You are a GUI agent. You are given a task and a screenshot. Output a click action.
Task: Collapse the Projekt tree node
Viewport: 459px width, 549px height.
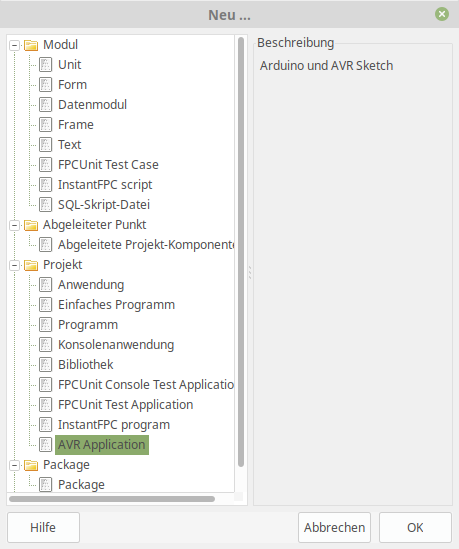point(15,265)
